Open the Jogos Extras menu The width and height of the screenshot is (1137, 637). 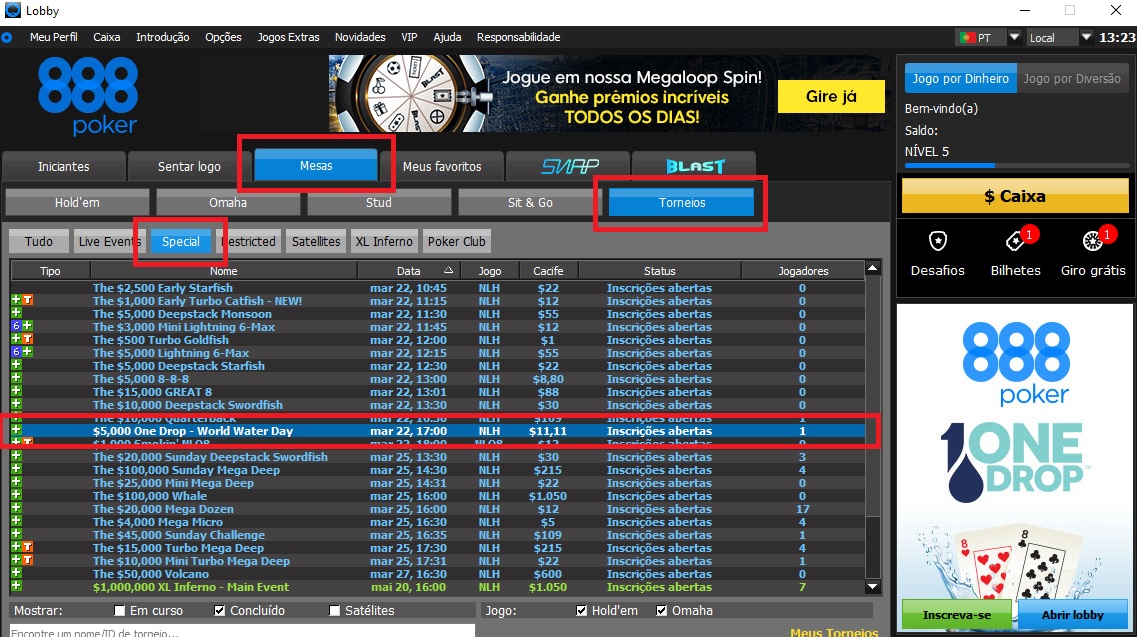(x=288, y=37)
